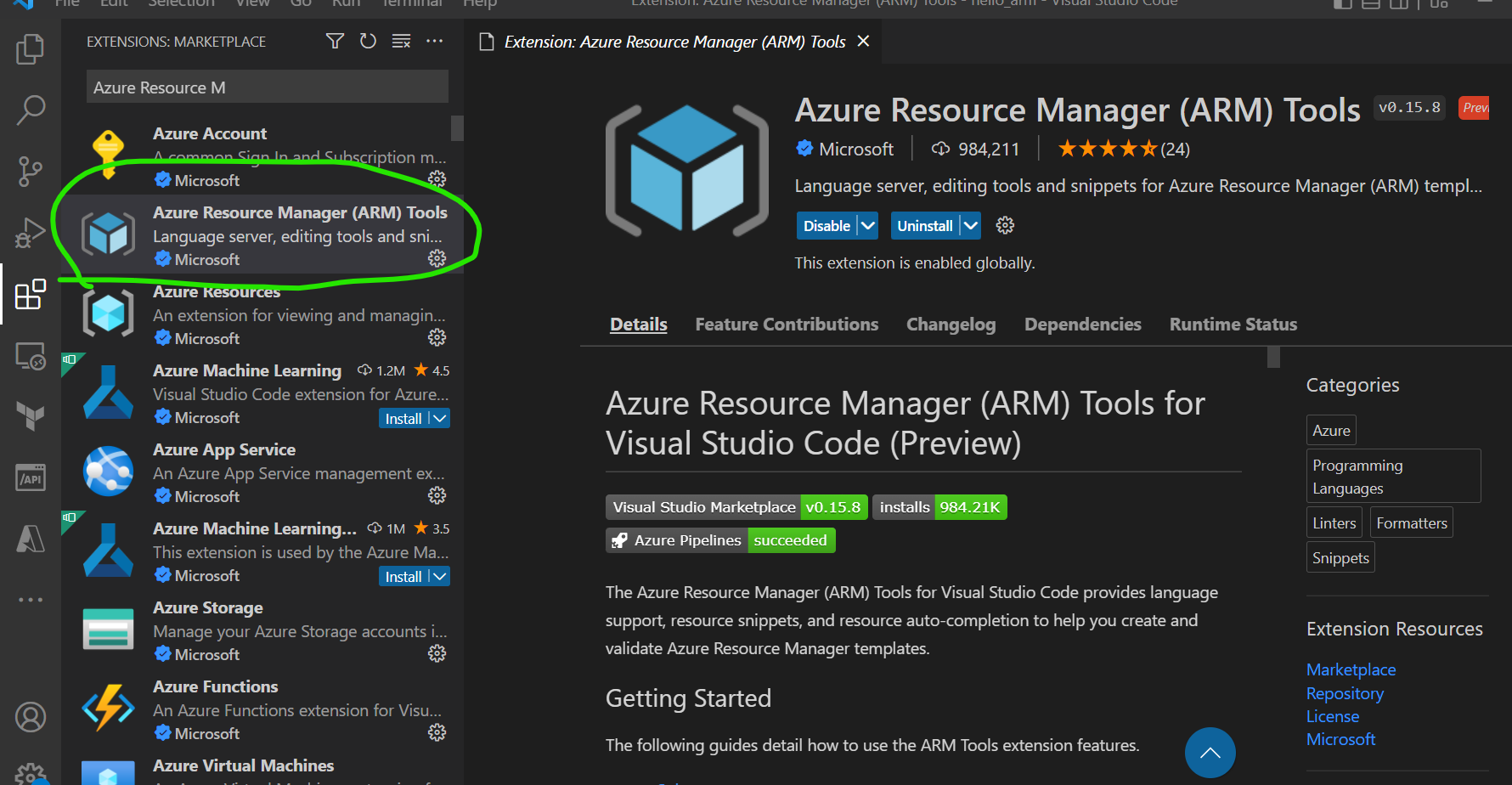Open the Source Control view
The width and height of the screenshot is (1512, 785).
[31, 172]
